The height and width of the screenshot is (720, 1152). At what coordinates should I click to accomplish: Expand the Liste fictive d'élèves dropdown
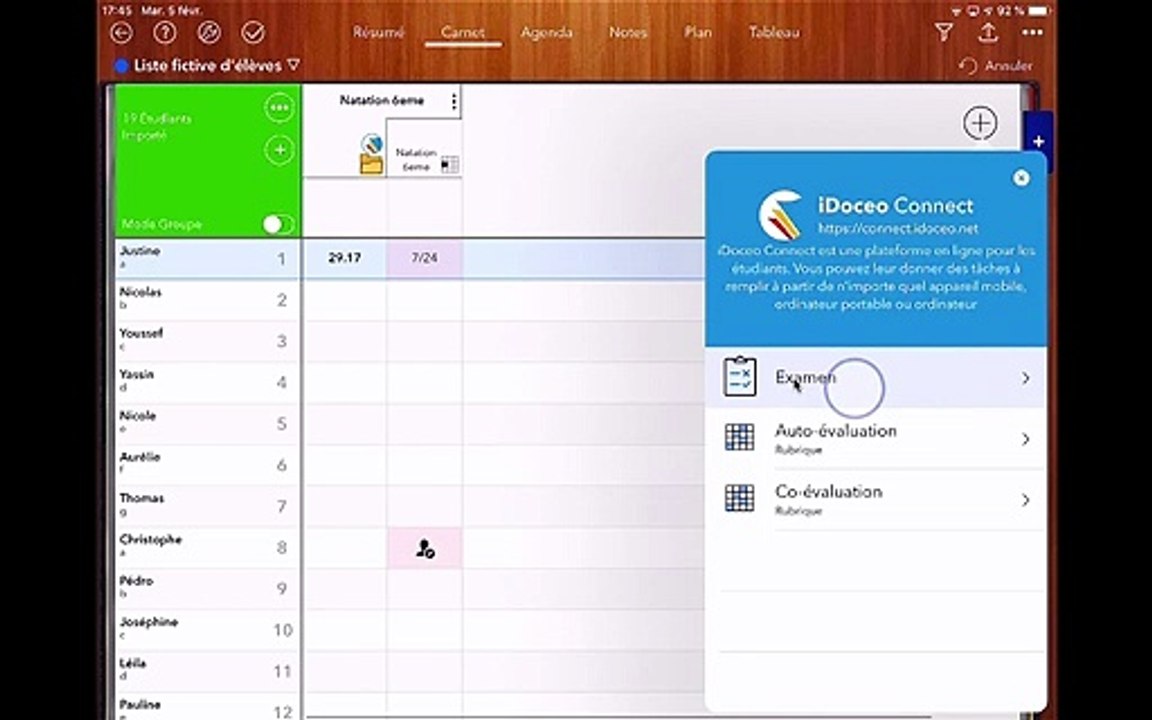click(293, 65)
